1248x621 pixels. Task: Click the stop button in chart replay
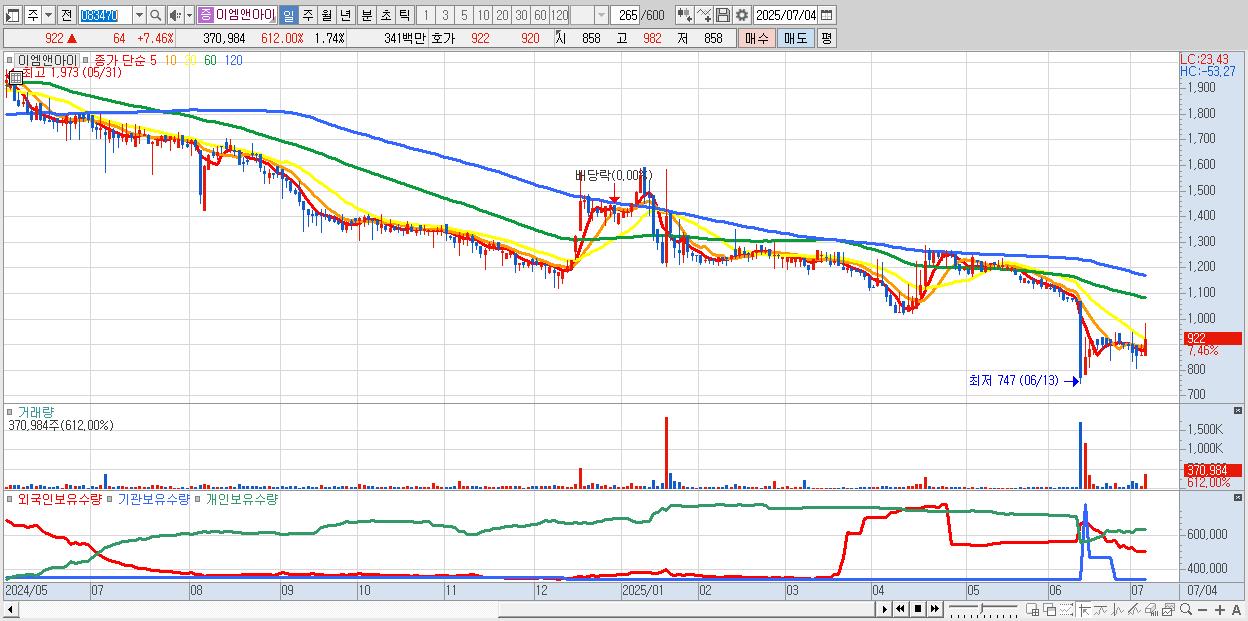pos(918,609)
